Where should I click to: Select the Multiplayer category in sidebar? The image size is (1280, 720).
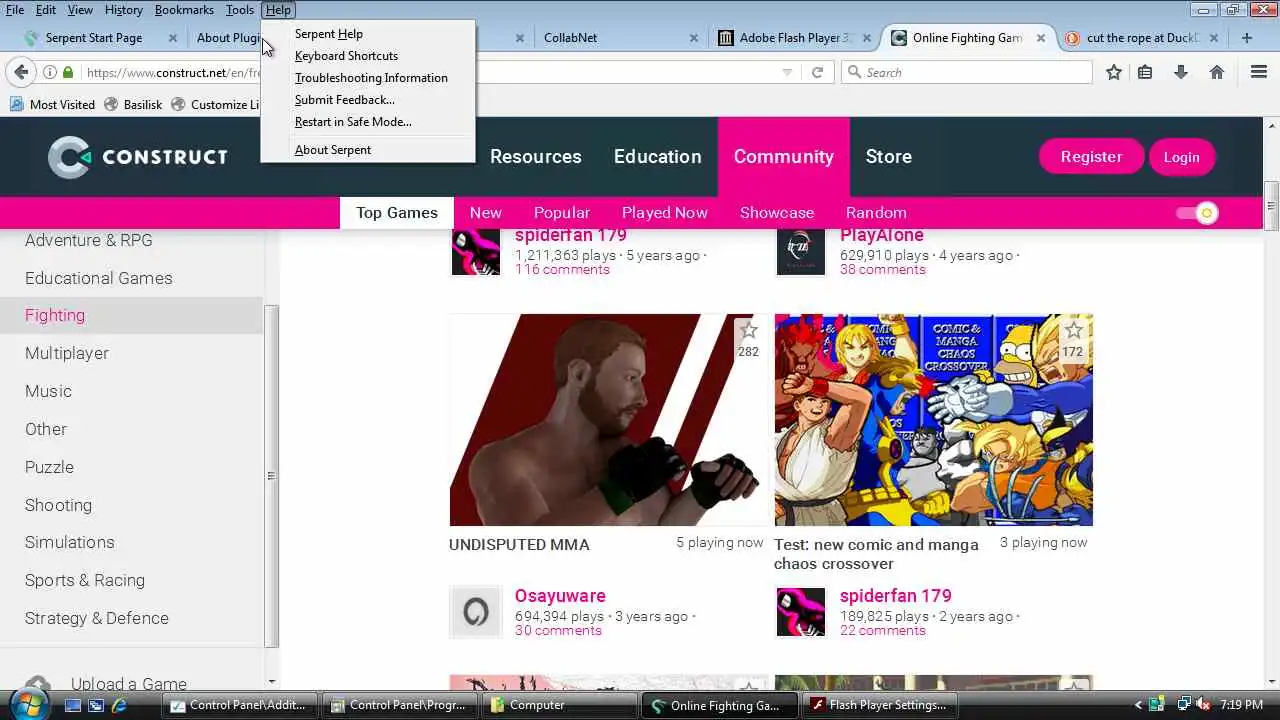pos(67,353)
